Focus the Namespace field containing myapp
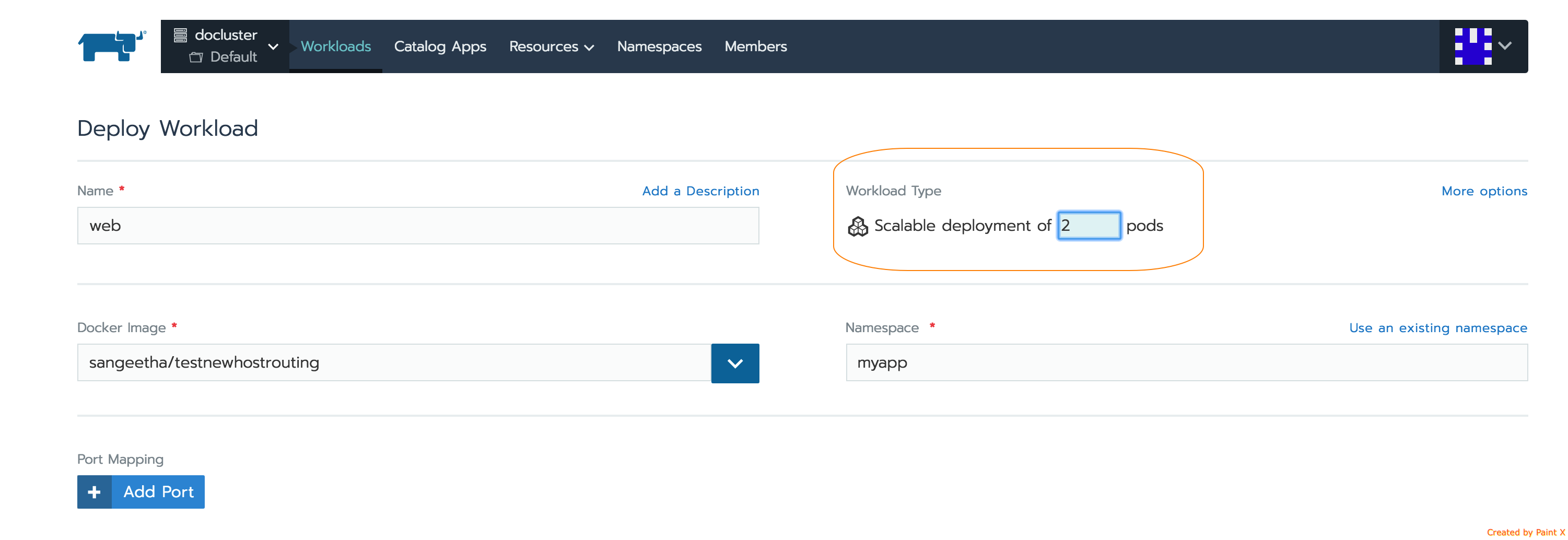Screen dimensions: 1568x540 (1186, 363)
